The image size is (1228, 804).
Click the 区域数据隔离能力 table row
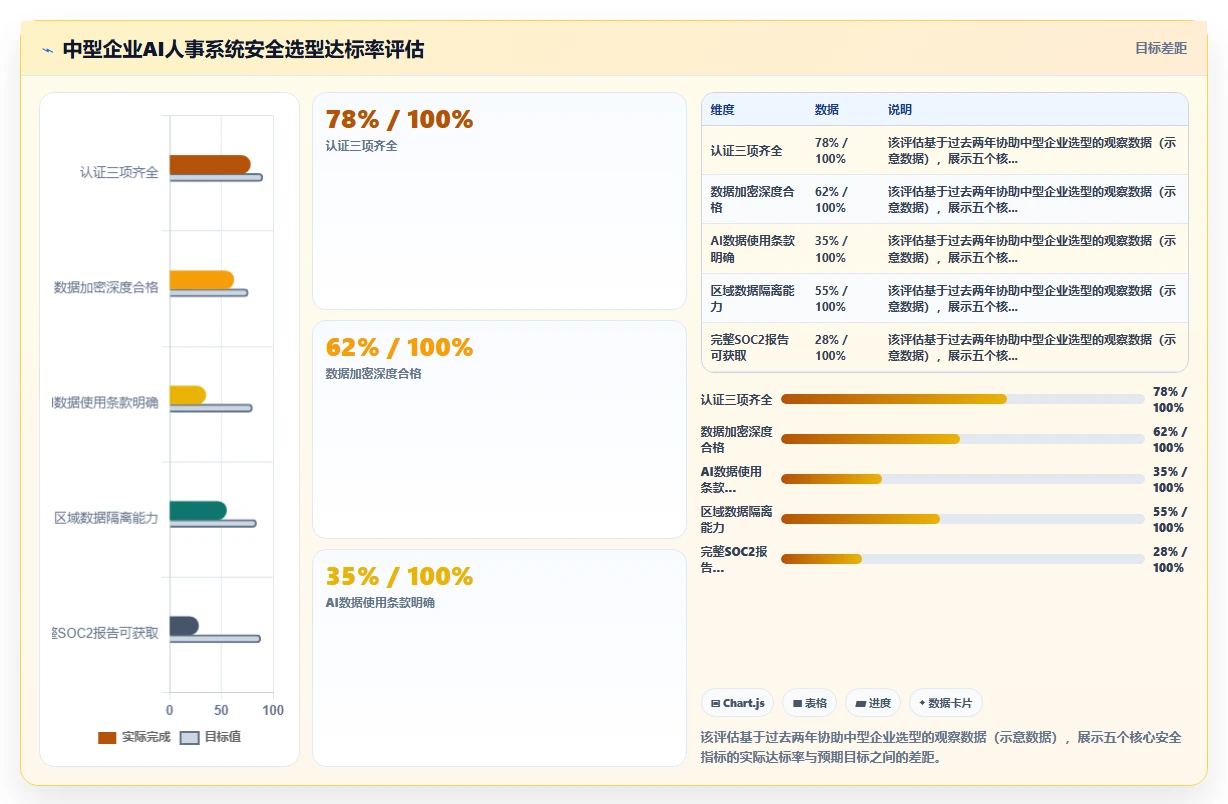945,298
